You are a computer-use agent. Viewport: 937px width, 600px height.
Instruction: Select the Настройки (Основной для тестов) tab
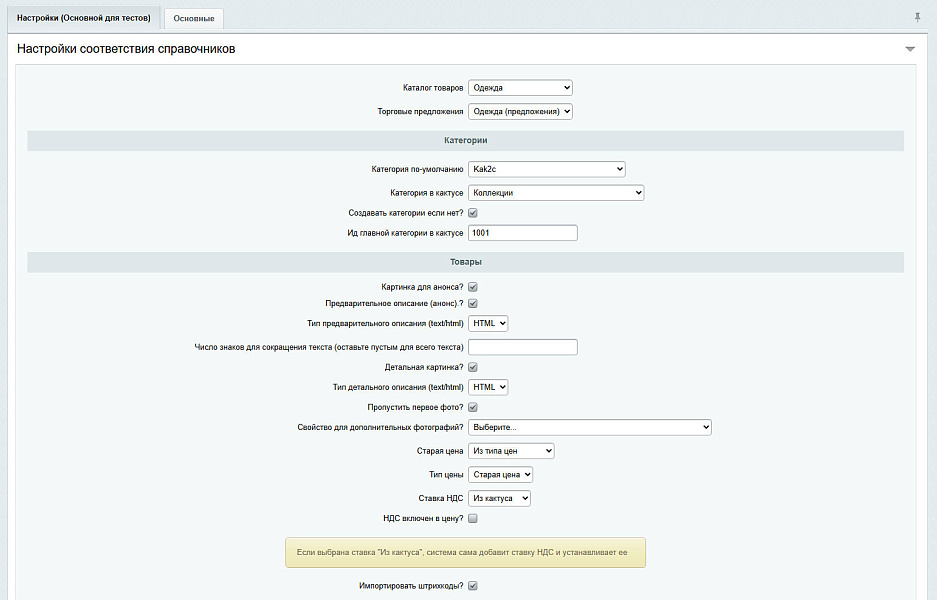tap(83, 18)
